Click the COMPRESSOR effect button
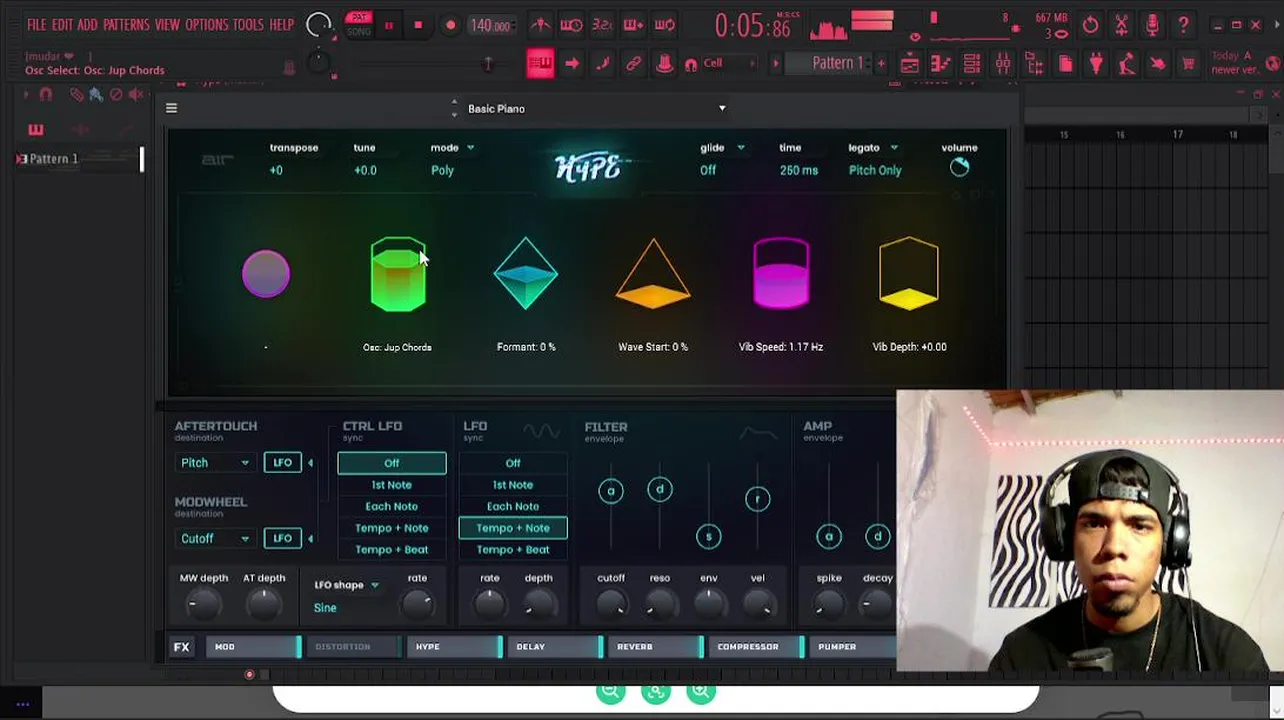 click(756, 647)
